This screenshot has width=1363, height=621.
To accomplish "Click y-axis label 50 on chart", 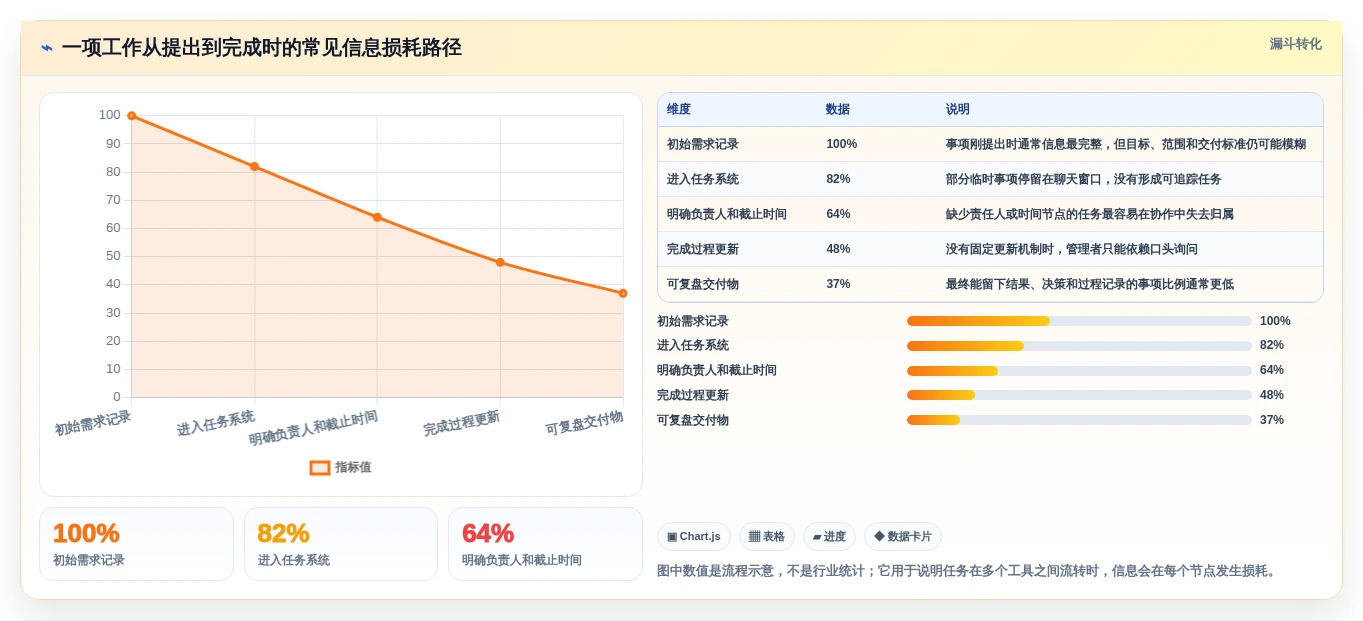I will coord(113,256).
